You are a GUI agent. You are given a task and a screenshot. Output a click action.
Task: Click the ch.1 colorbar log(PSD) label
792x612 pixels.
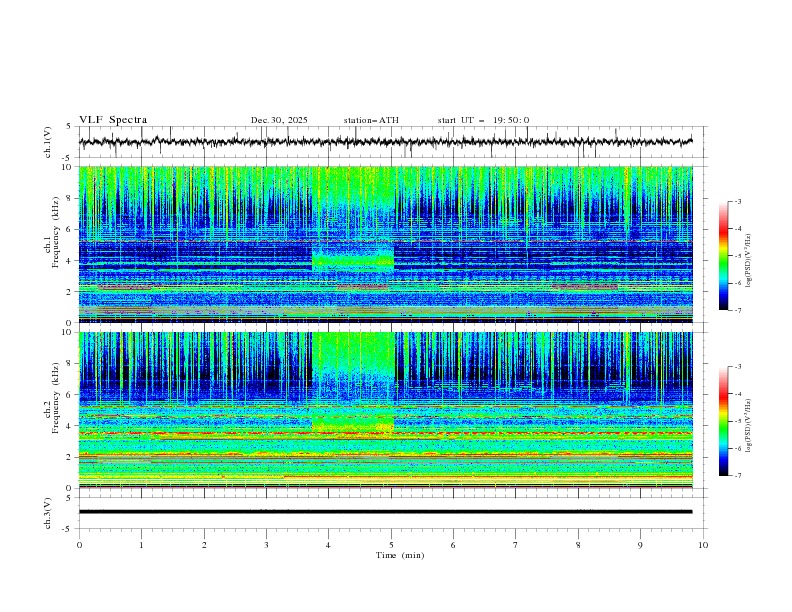[748, 261]
